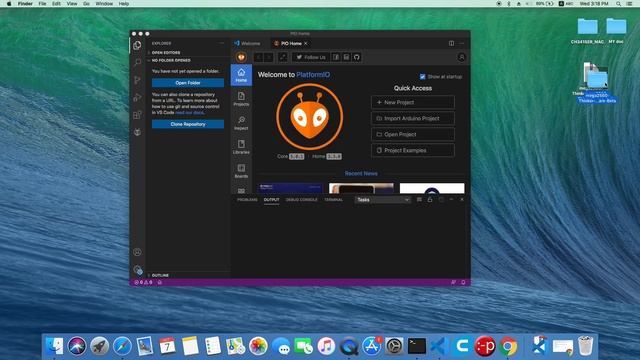This screenshot has height=360, width=640.
Task: Open the Tasks output channel dropdown
Action: (x=382, y=200)
